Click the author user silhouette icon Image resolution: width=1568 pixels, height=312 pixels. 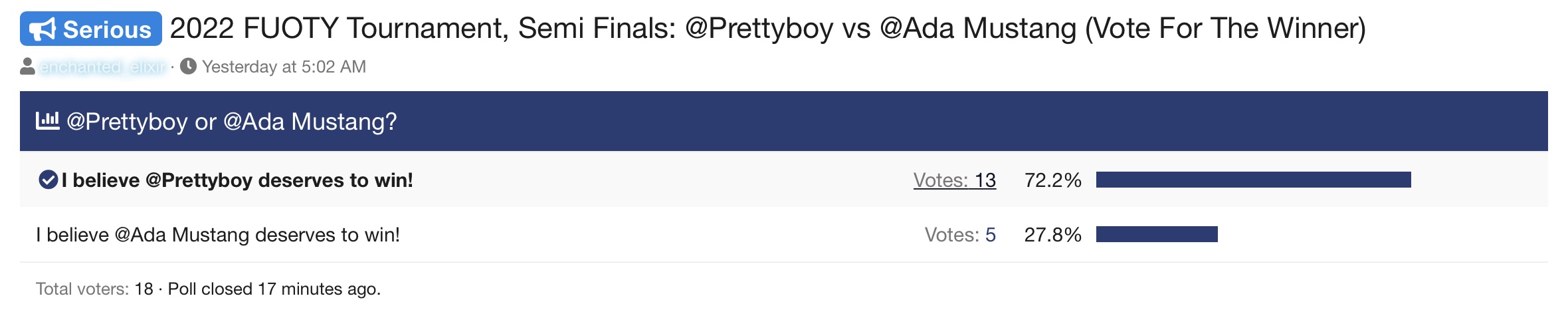(27, 67)
